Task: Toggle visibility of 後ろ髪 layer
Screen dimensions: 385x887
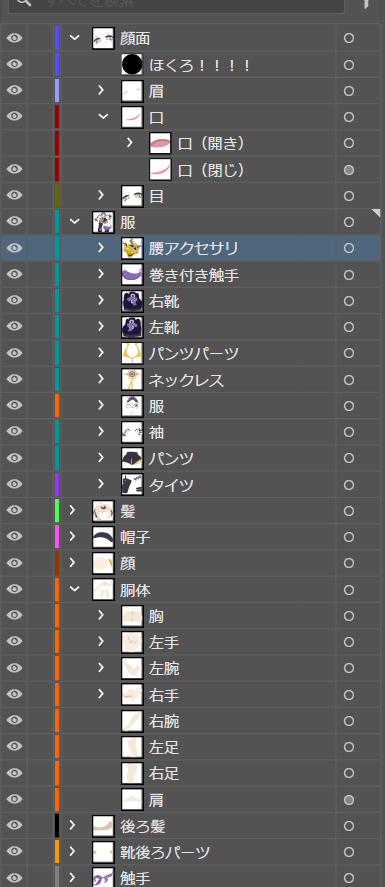Action: pyautogui.click(x=15, y=825)
